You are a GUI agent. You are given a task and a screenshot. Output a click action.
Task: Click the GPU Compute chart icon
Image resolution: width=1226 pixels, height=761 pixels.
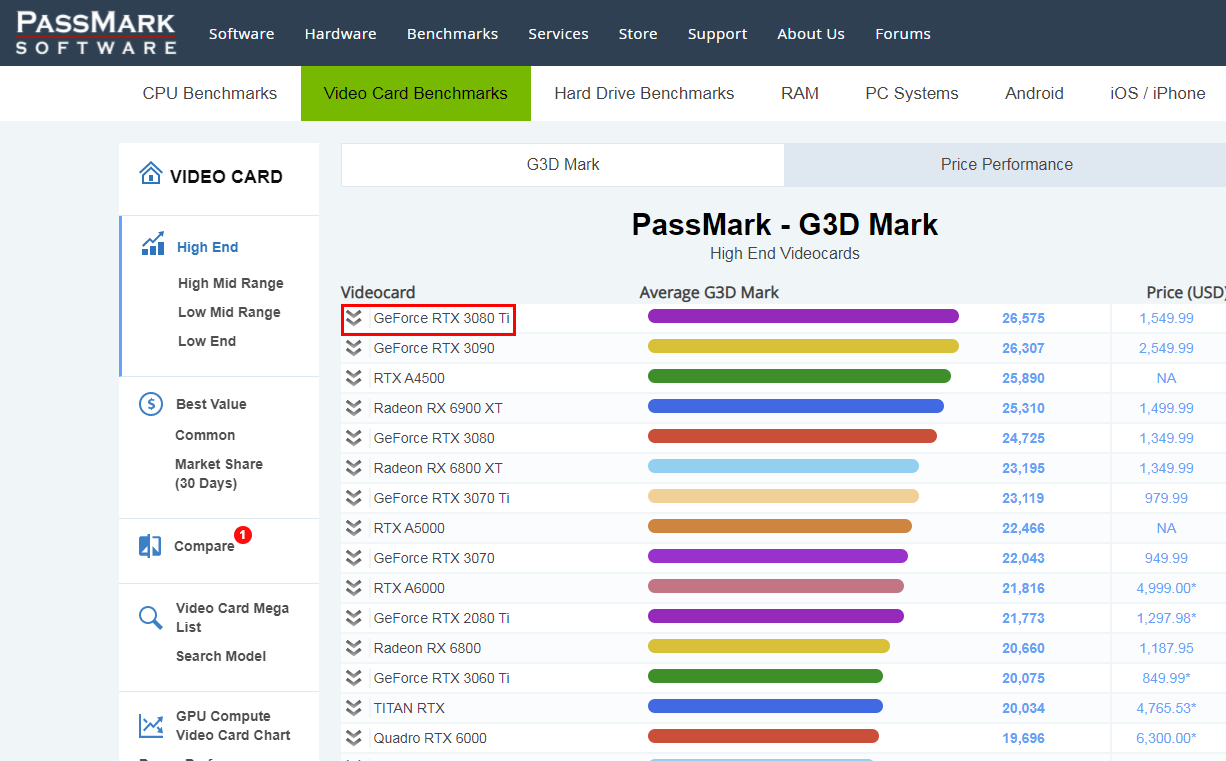point(151,725)
